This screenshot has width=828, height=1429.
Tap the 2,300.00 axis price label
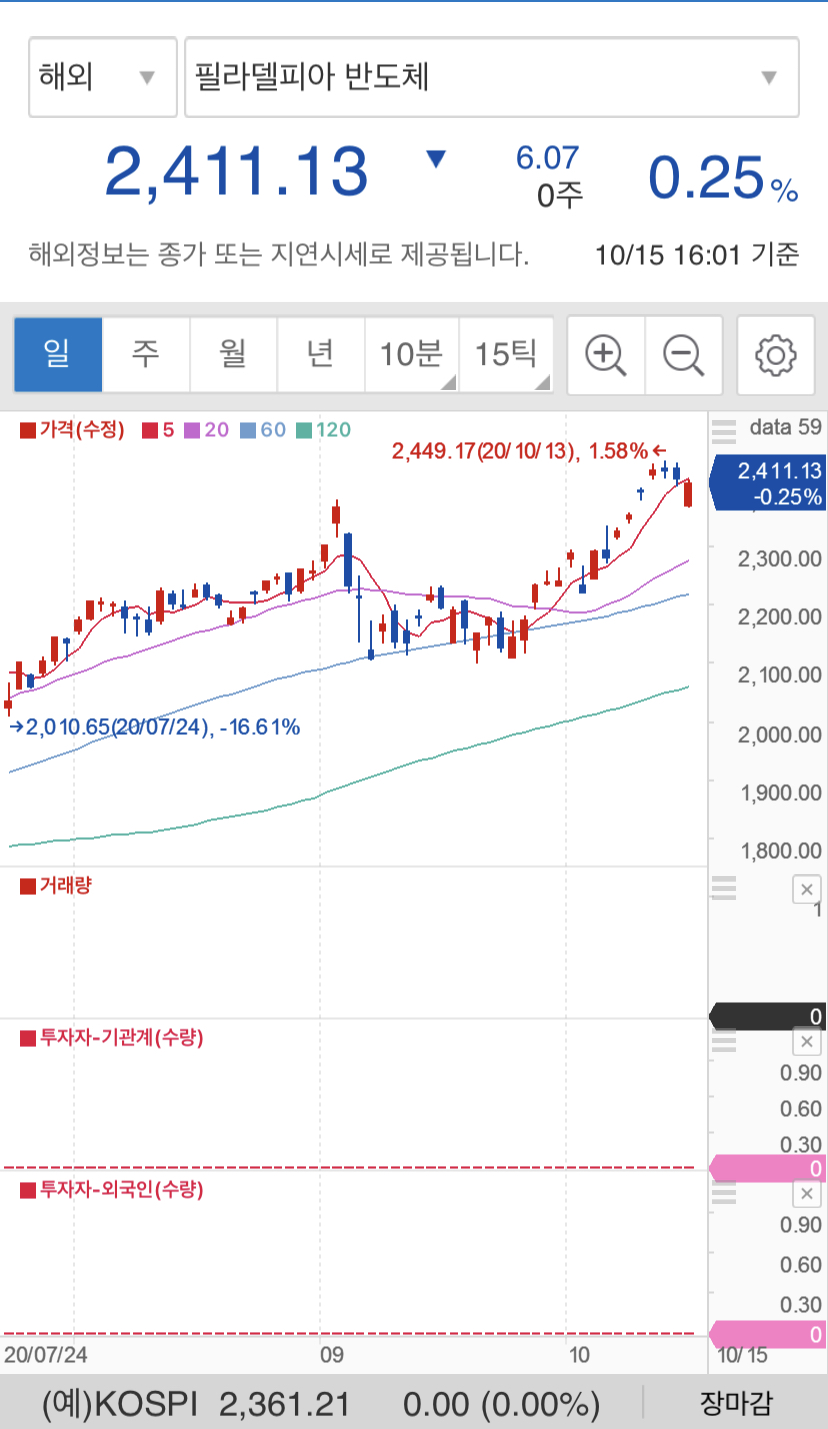click(x=780, y=559)
